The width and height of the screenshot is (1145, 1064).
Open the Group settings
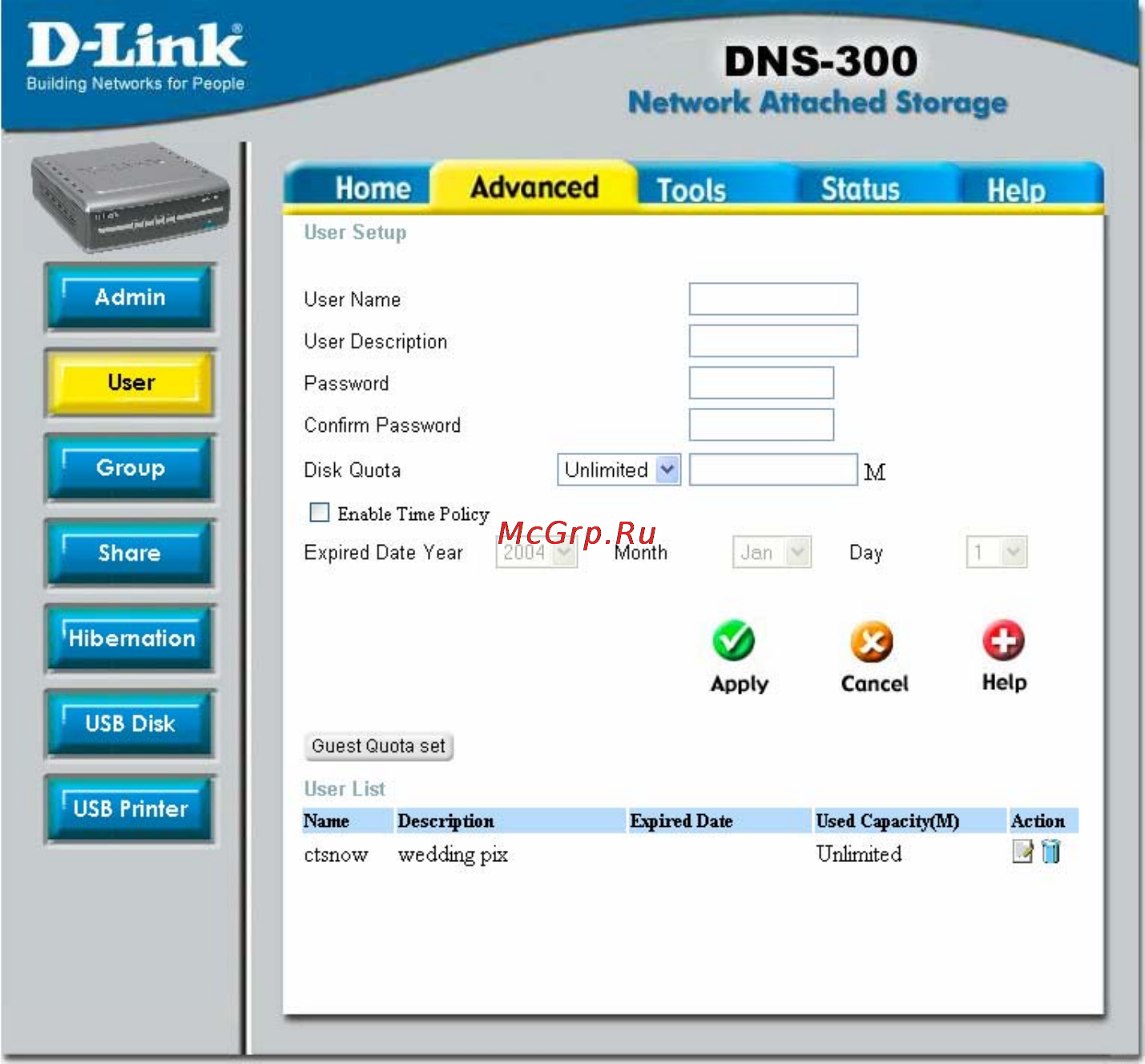(x=131, y=468)
